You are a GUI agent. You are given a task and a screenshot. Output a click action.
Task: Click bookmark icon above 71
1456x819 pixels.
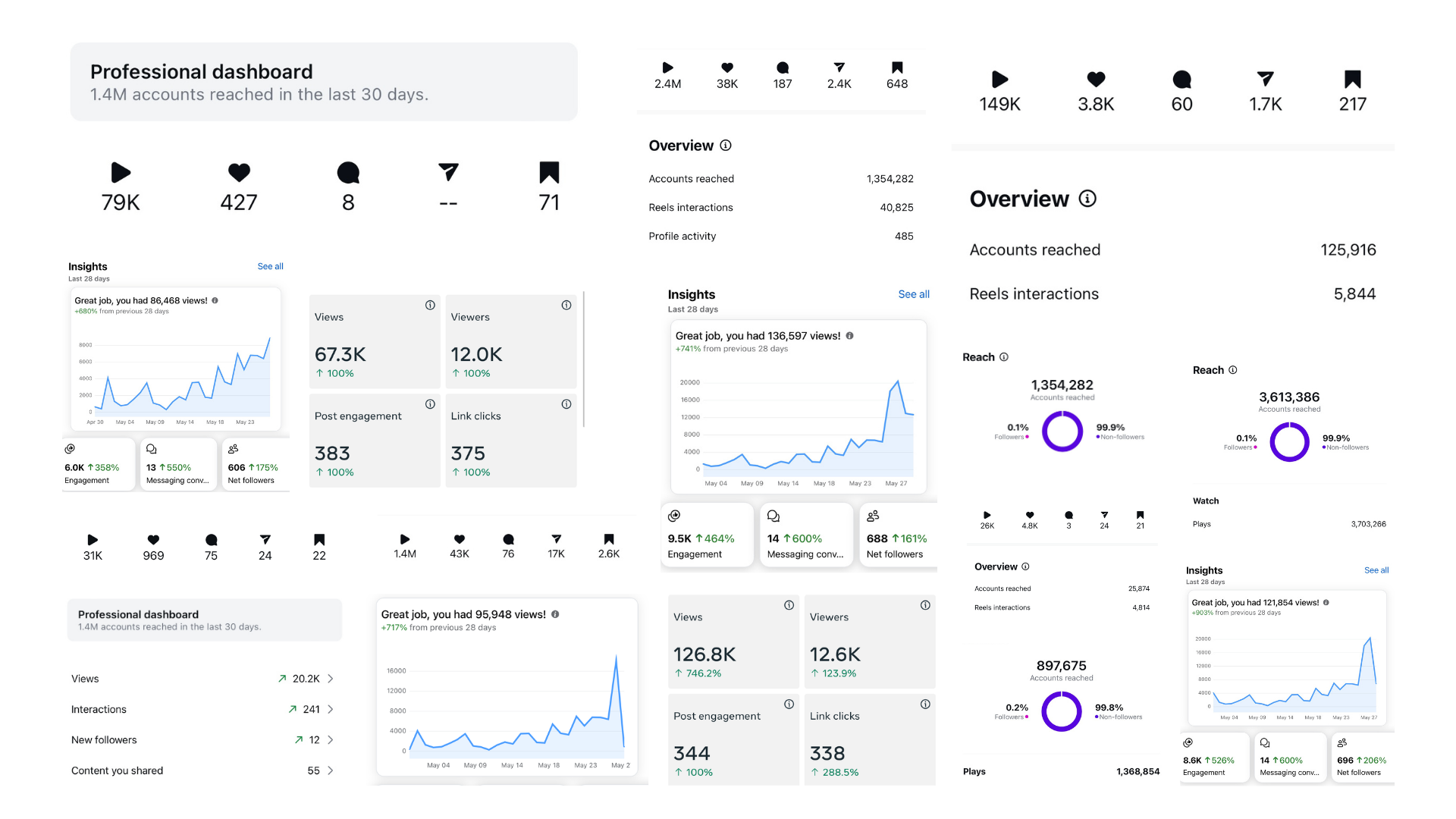[x=549, y=173]
